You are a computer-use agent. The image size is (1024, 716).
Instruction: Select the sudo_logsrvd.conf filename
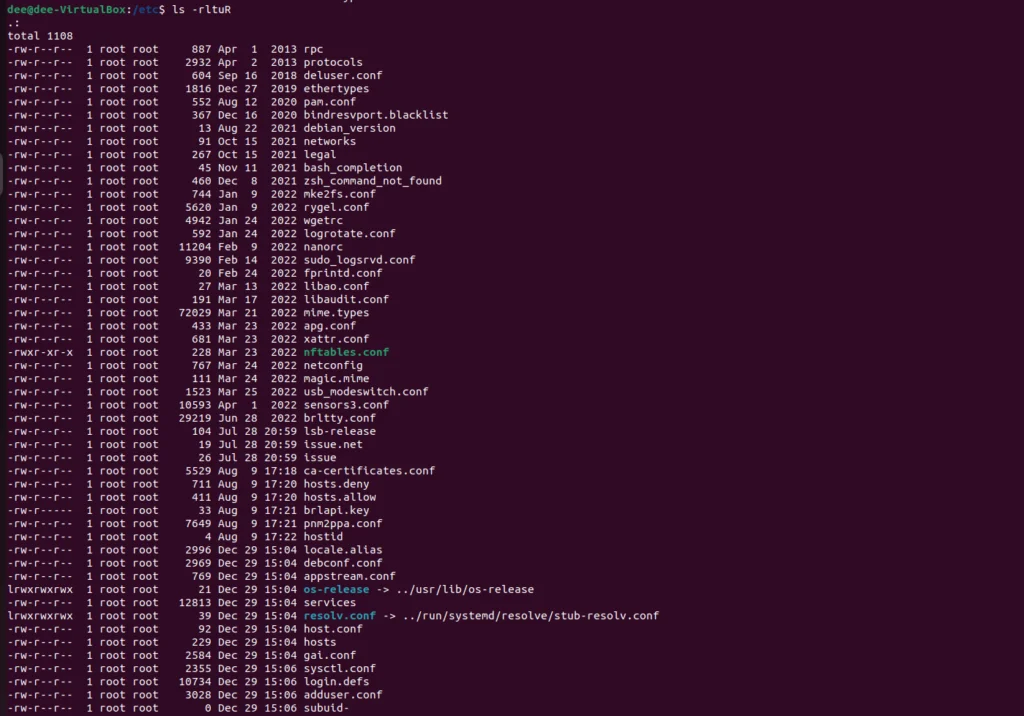(x=359, y=260)
